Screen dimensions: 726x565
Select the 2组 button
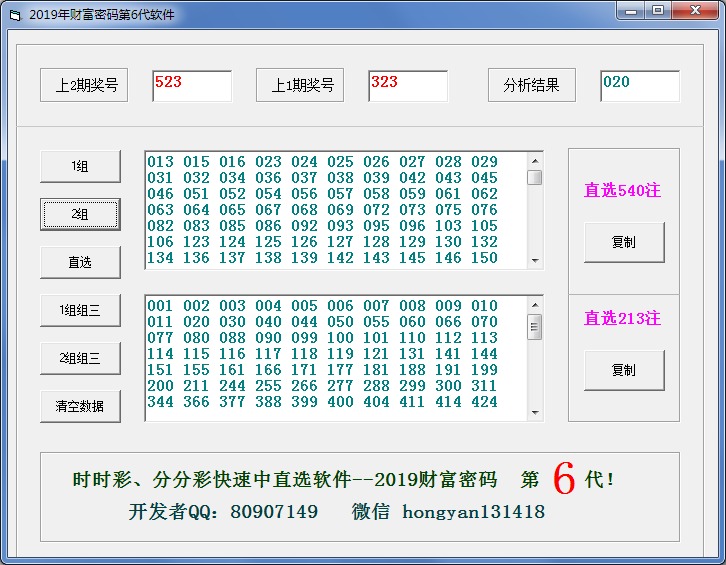click(x=80, y=214)
